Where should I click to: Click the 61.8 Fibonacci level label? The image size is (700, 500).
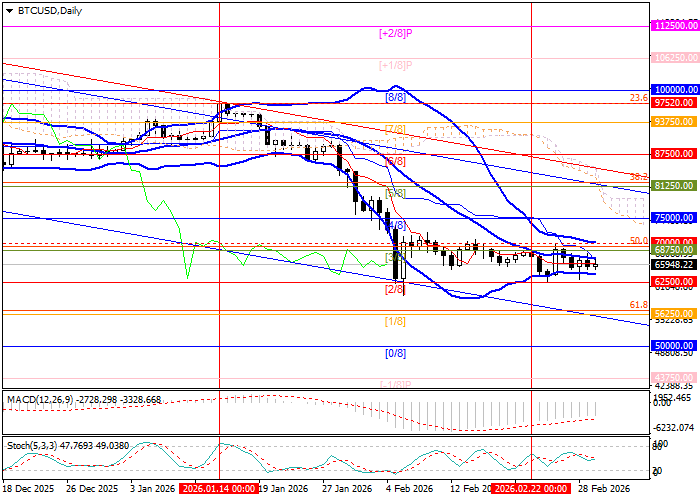(637, 304)
